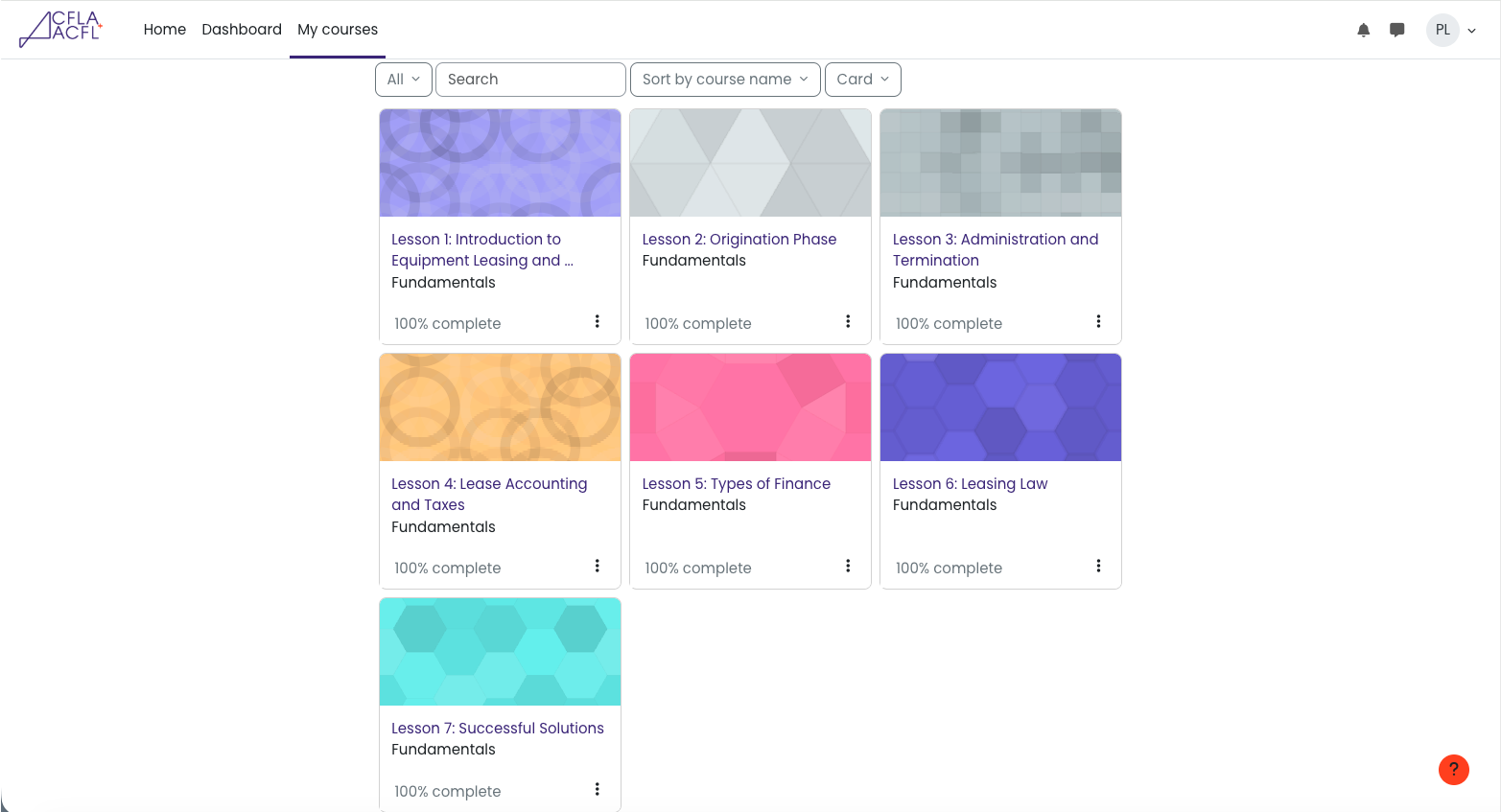Expand the Card view dropdown
The width and height of the screenshot is (1501, 812).
click(862, 80)
